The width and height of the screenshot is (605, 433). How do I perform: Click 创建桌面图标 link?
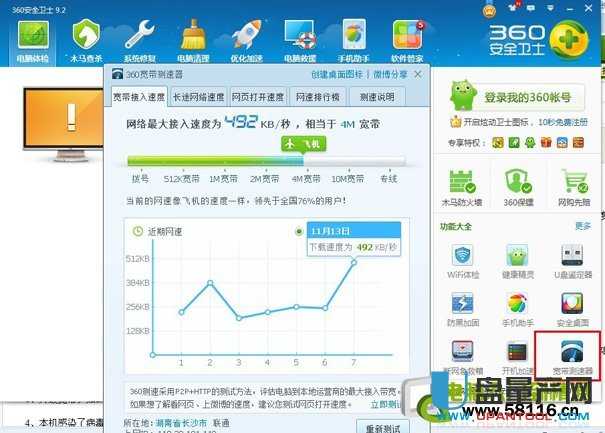coord(337,74)
